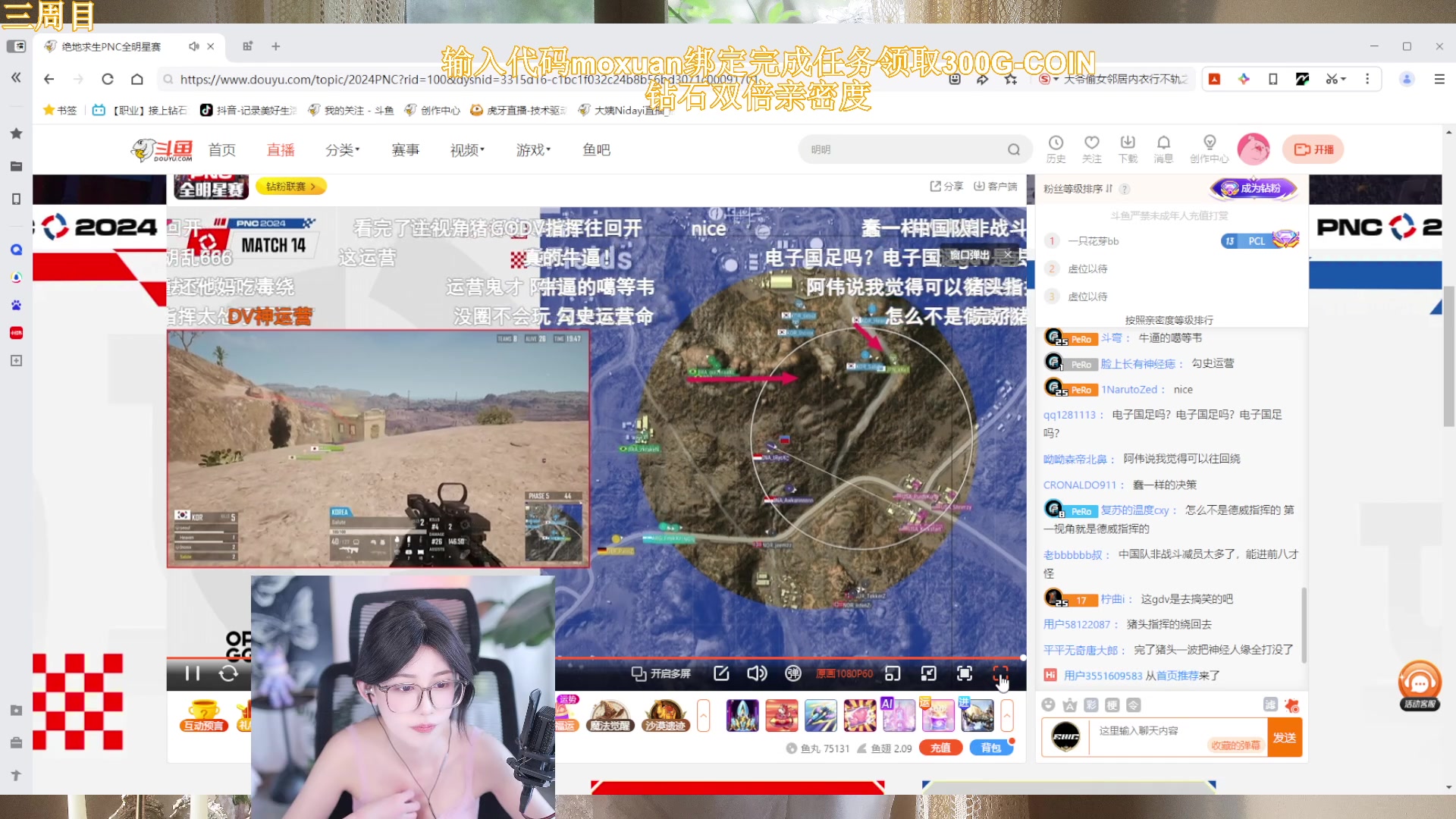The width and height of the screenshot is (1456, 819).
Task: Expand gift list with the right-most up chevron
Action: pyautogui.click(x=1007, y=715)
